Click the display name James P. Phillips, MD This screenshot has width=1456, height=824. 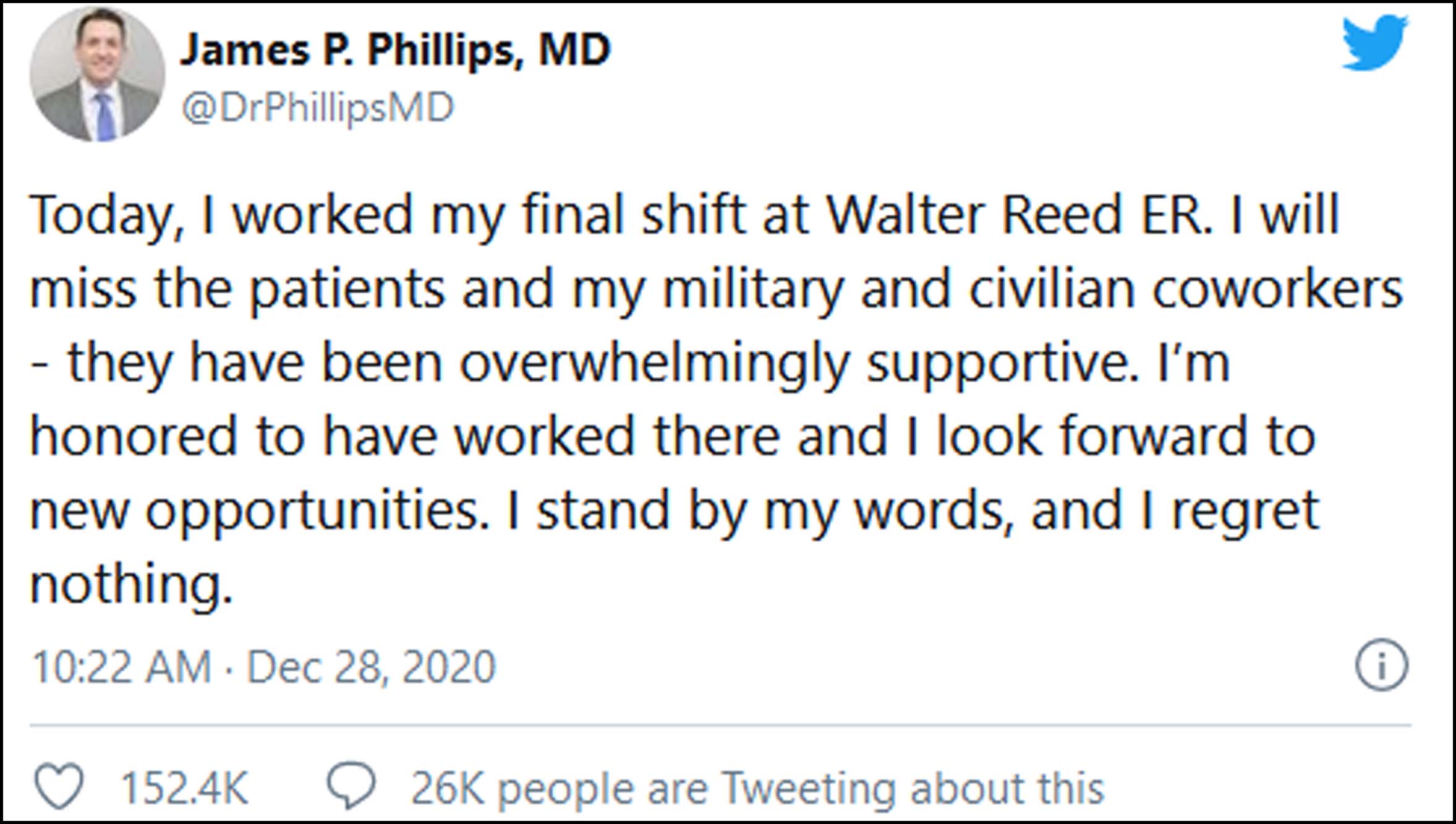396,49
